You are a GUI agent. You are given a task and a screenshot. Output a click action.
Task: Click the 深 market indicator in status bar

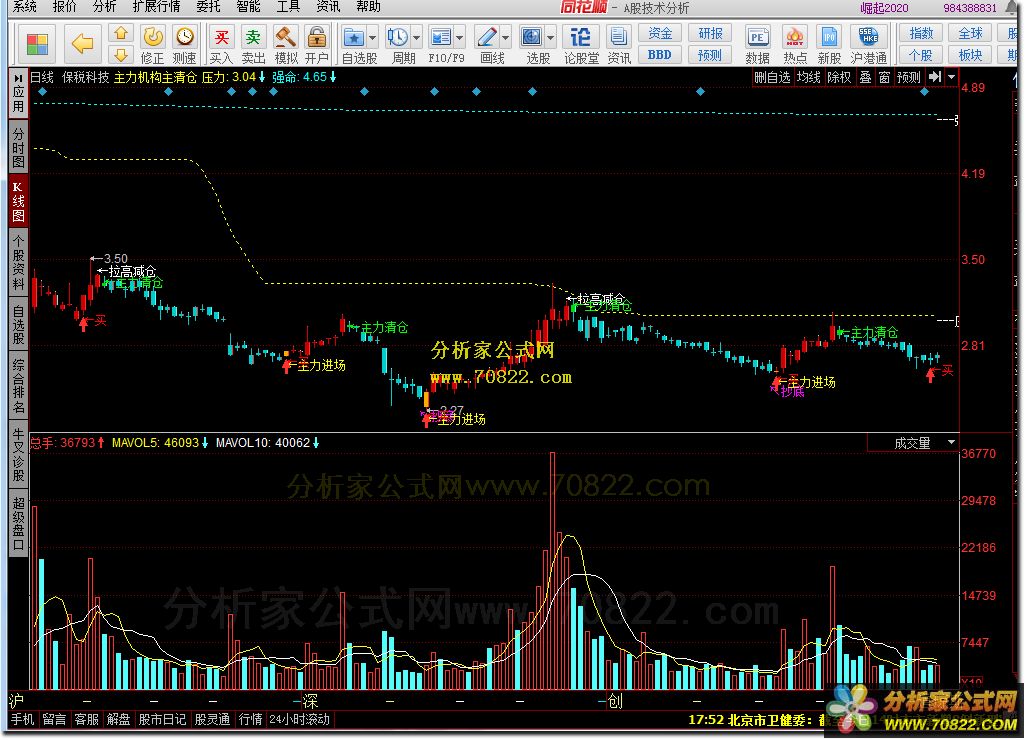click(x=310, y=702)
